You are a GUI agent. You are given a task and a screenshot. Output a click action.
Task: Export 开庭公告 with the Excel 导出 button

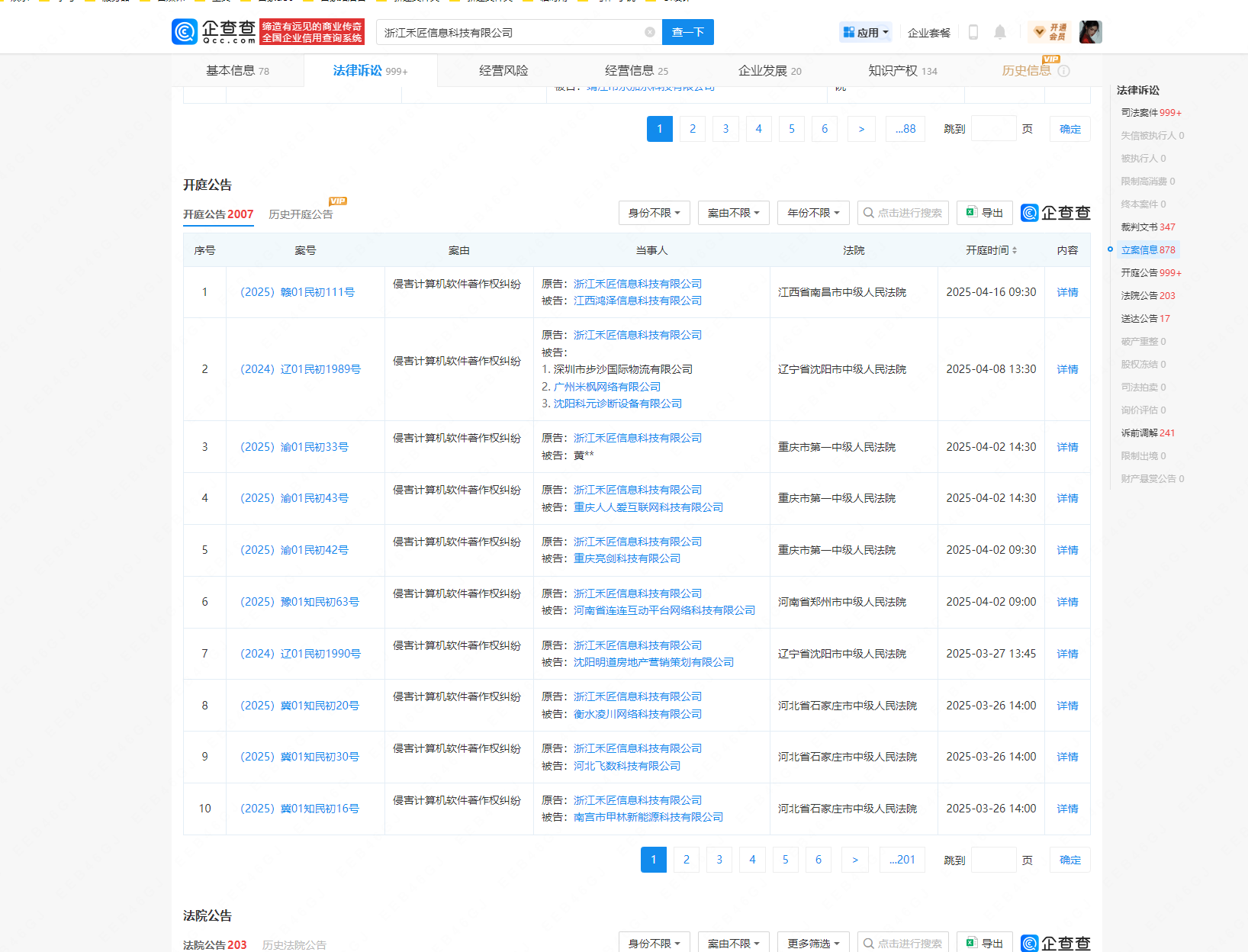(x=985, y=213)
